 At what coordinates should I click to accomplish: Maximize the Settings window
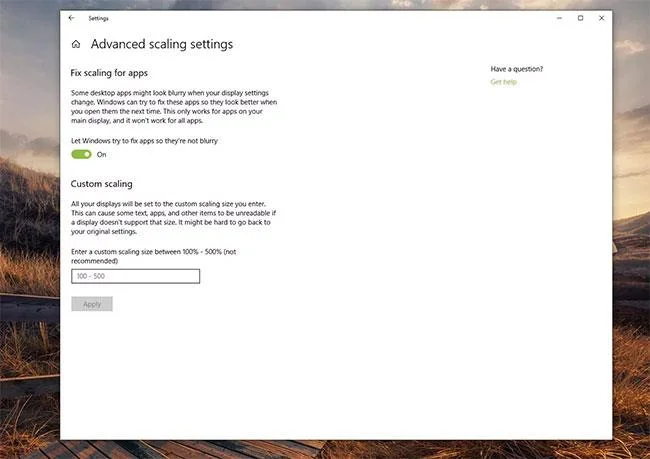pyautogui.click(x=580, y=18)
